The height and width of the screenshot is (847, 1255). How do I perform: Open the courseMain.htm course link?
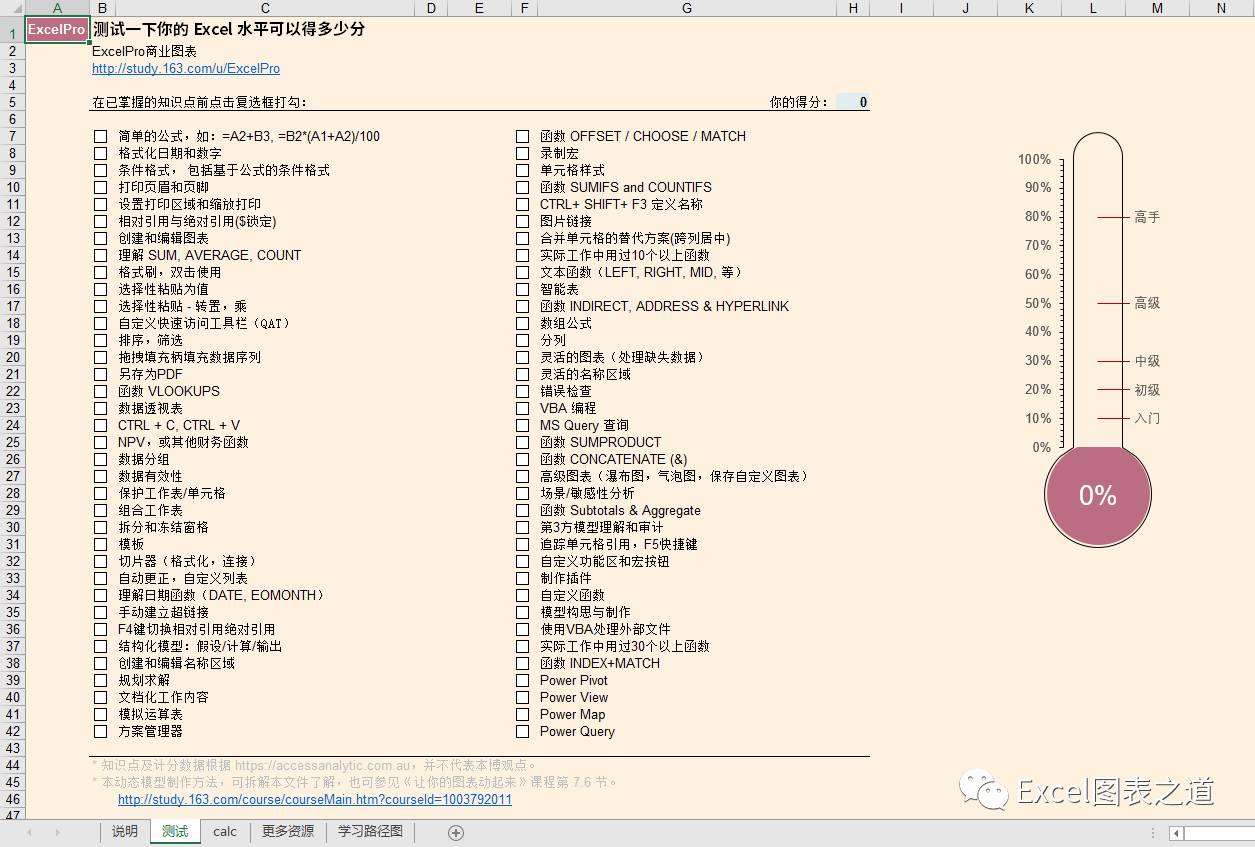(x=315, y=799)
